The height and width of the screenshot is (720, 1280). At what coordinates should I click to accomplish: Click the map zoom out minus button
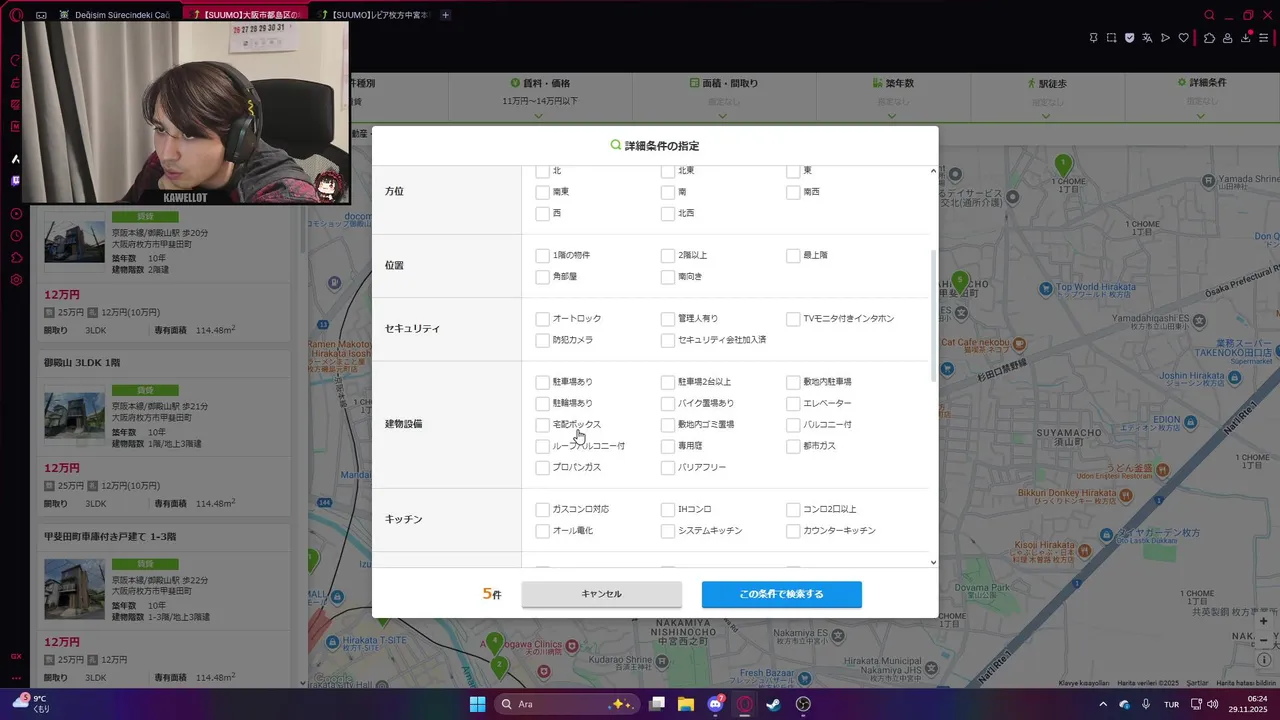point(1264,641)
